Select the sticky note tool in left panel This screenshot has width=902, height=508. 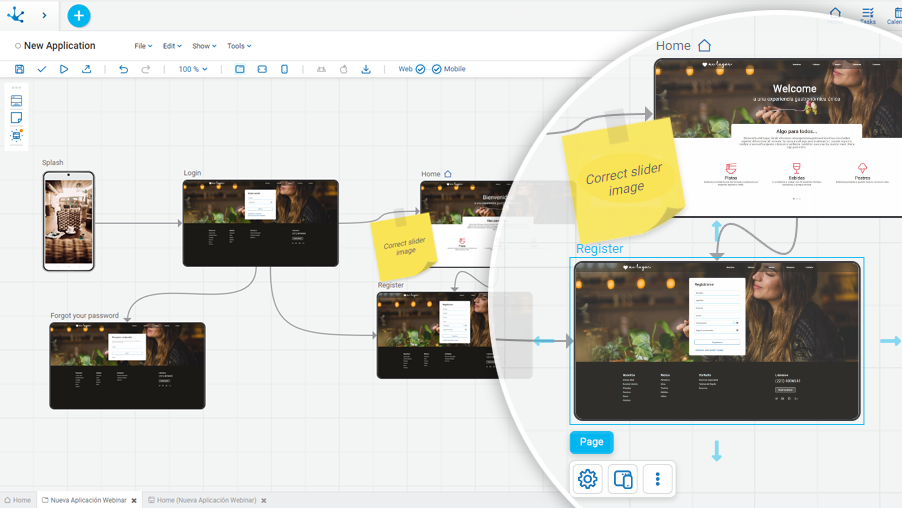click(x=16, y=118)
